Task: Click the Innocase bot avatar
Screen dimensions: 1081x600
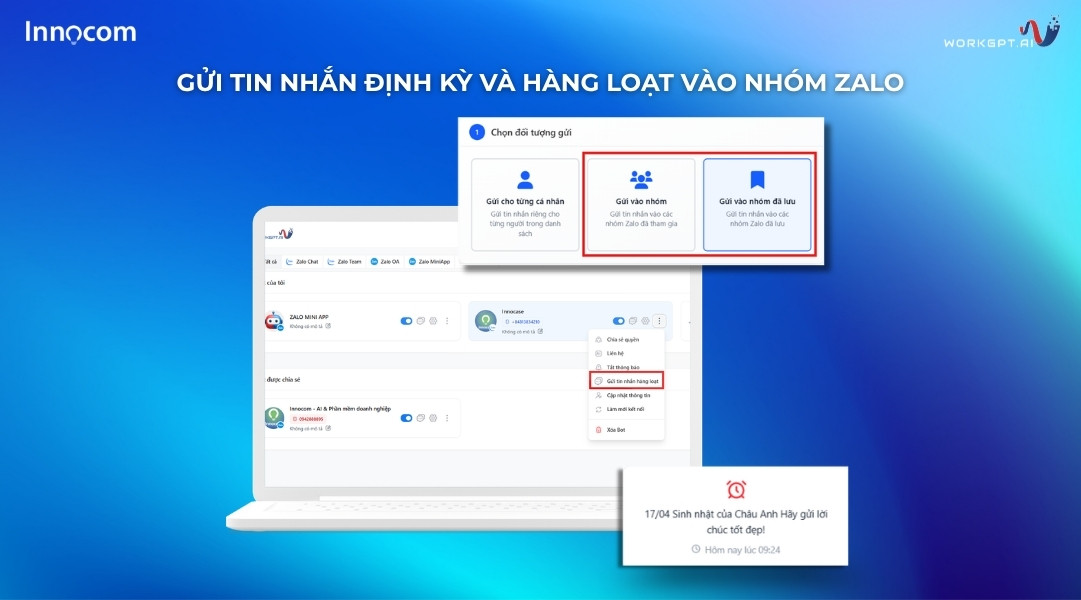Action: 486,321
